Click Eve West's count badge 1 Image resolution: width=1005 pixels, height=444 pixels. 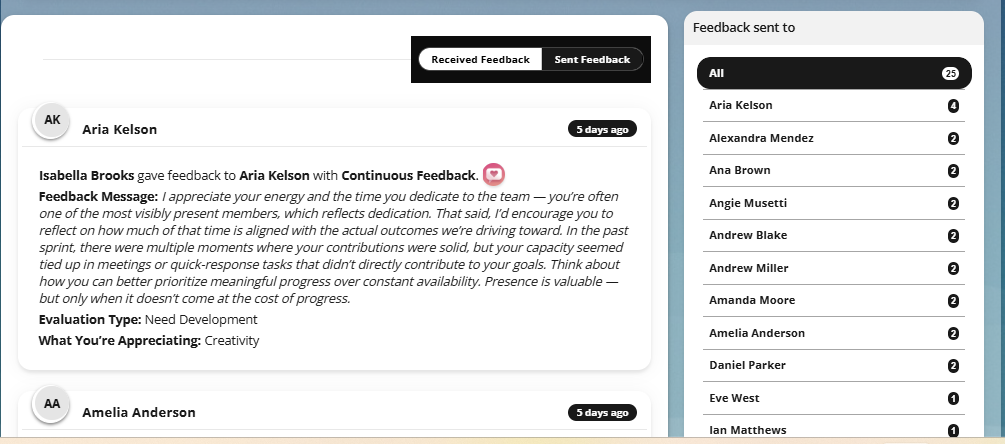tap(953, 399)
